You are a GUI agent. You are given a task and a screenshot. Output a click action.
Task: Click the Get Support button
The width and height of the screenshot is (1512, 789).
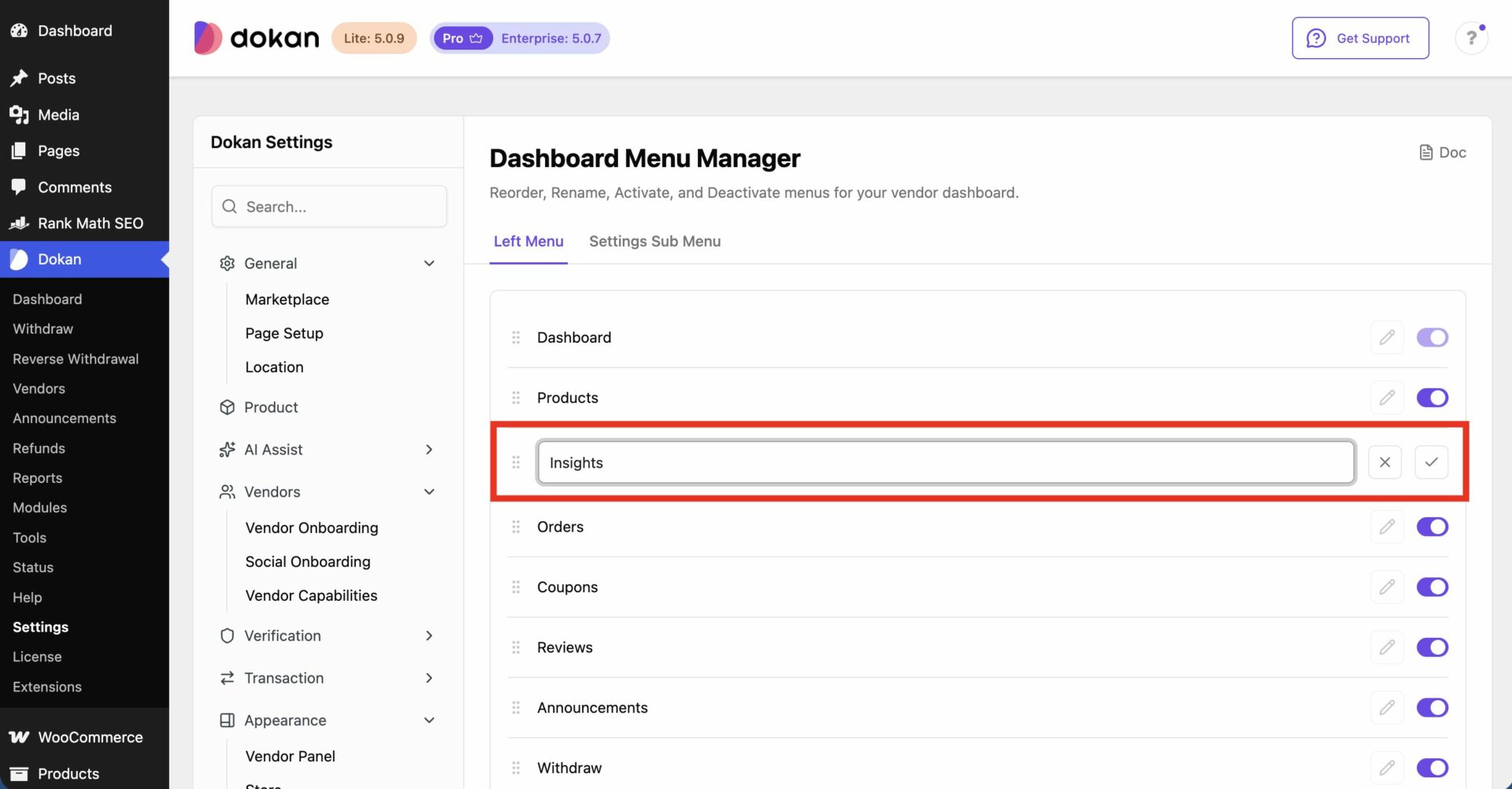coord(1360,38)
